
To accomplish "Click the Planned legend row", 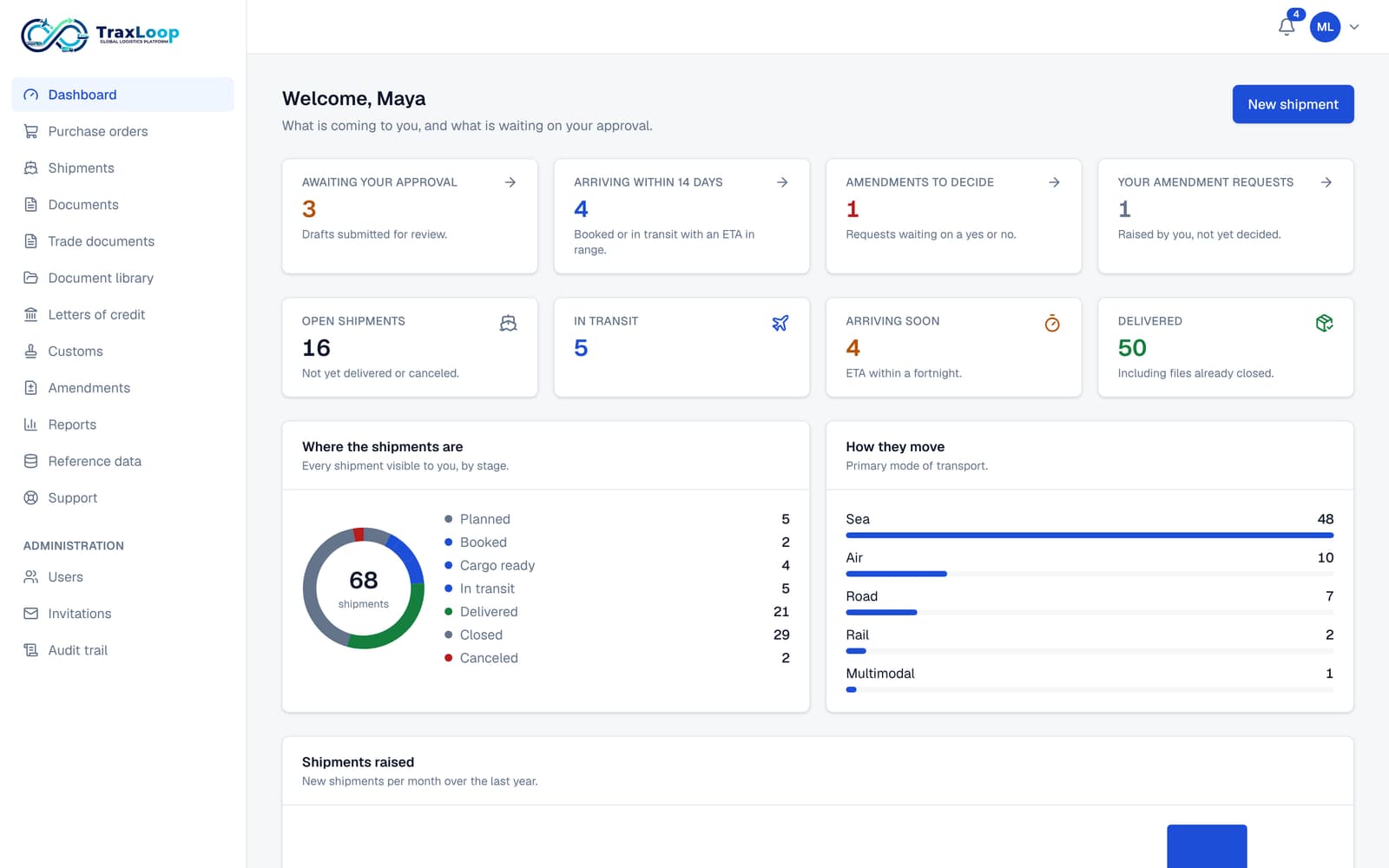I will pos(616,519).
